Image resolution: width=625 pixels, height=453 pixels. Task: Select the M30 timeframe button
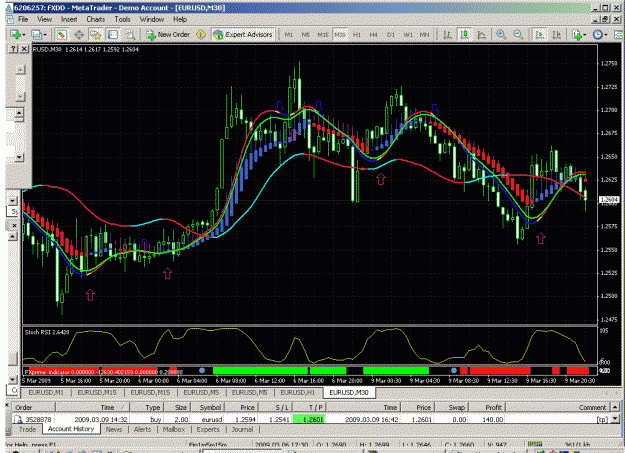click(340, 35)
